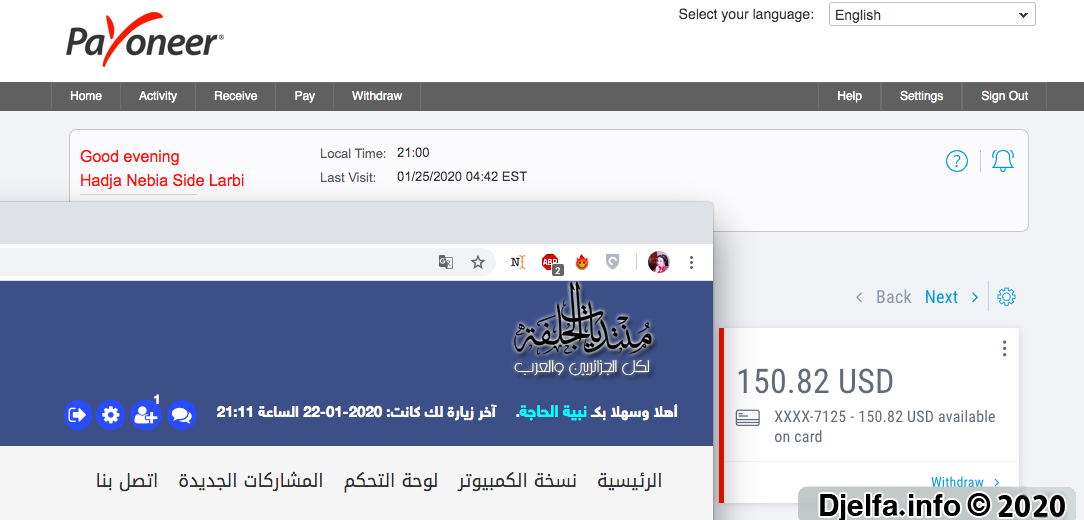Open the Receive menu
This screenshot has height=520, width=1084.
point(235,96)
